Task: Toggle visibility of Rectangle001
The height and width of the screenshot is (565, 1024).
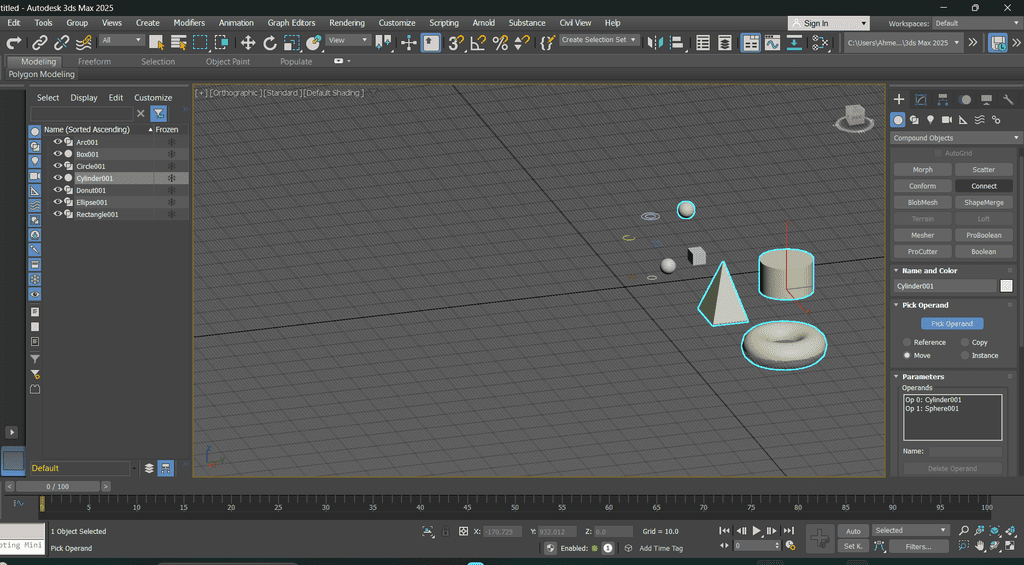Action: 57,214
